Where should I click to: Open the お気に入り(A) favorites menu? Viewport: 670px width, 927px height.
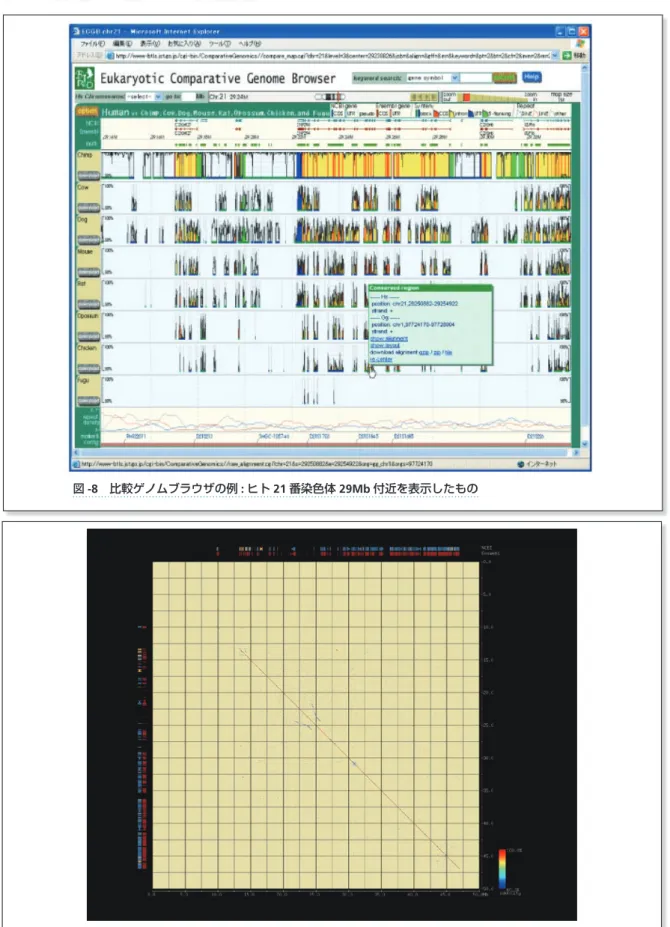184,44
